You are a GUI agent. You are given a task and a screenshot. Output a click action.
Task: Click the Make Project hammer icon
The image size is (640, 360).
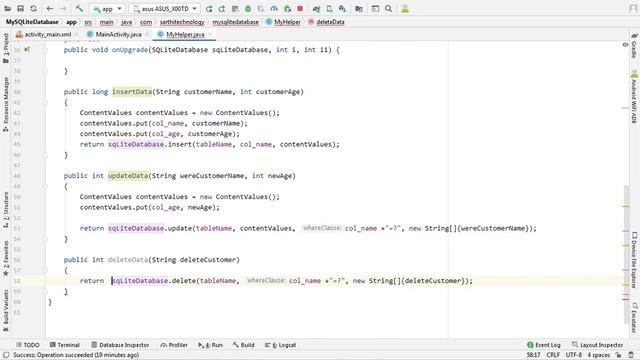click(79, 9)
